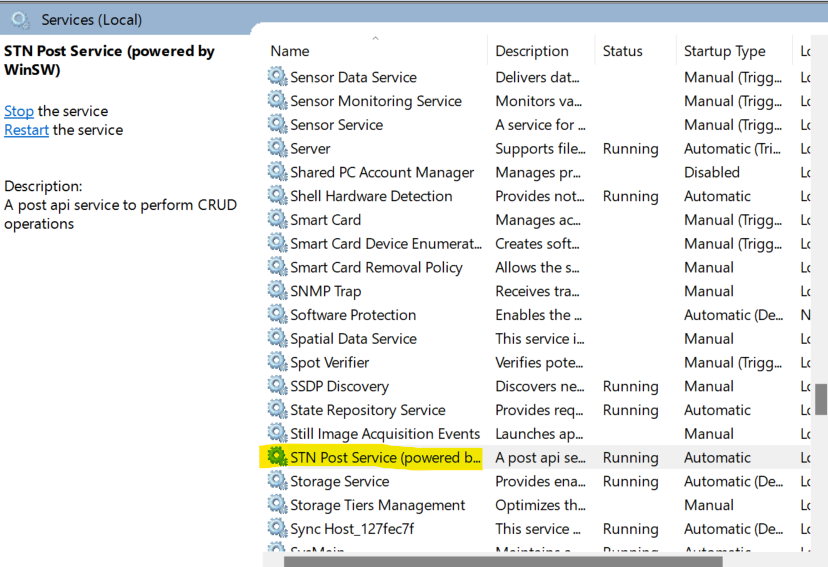Image resolution: width=828 pixels, height=567 pixels.
Task: Click the Software Protection gear icon
Action: point(277,314)
